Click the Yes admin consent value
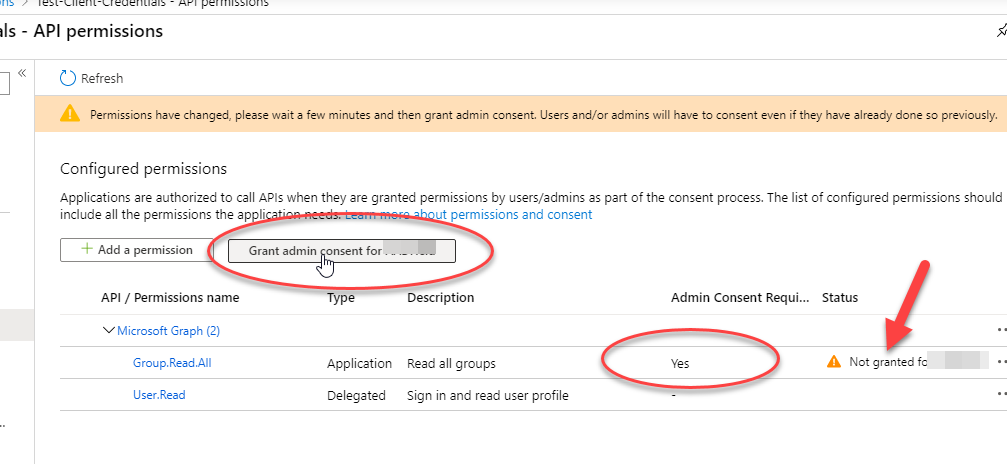This screenshot has width=1007, height=464. (x=679, y=363)
